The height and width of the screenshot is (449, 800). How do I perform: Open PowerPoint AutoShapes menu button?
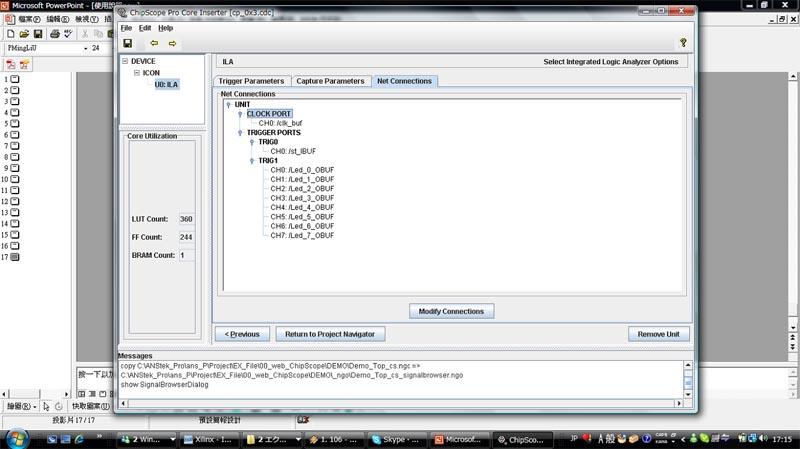tap(90, 407)
